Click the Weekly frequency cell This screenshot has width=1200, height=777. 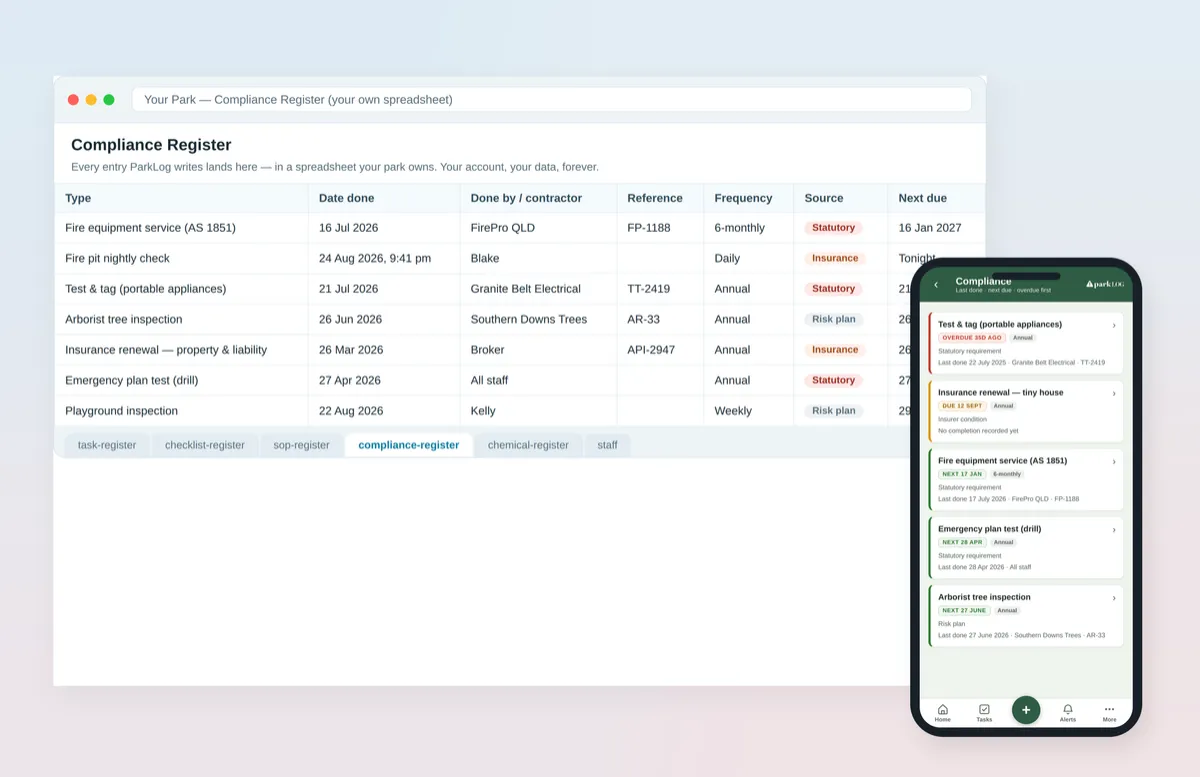748,411
